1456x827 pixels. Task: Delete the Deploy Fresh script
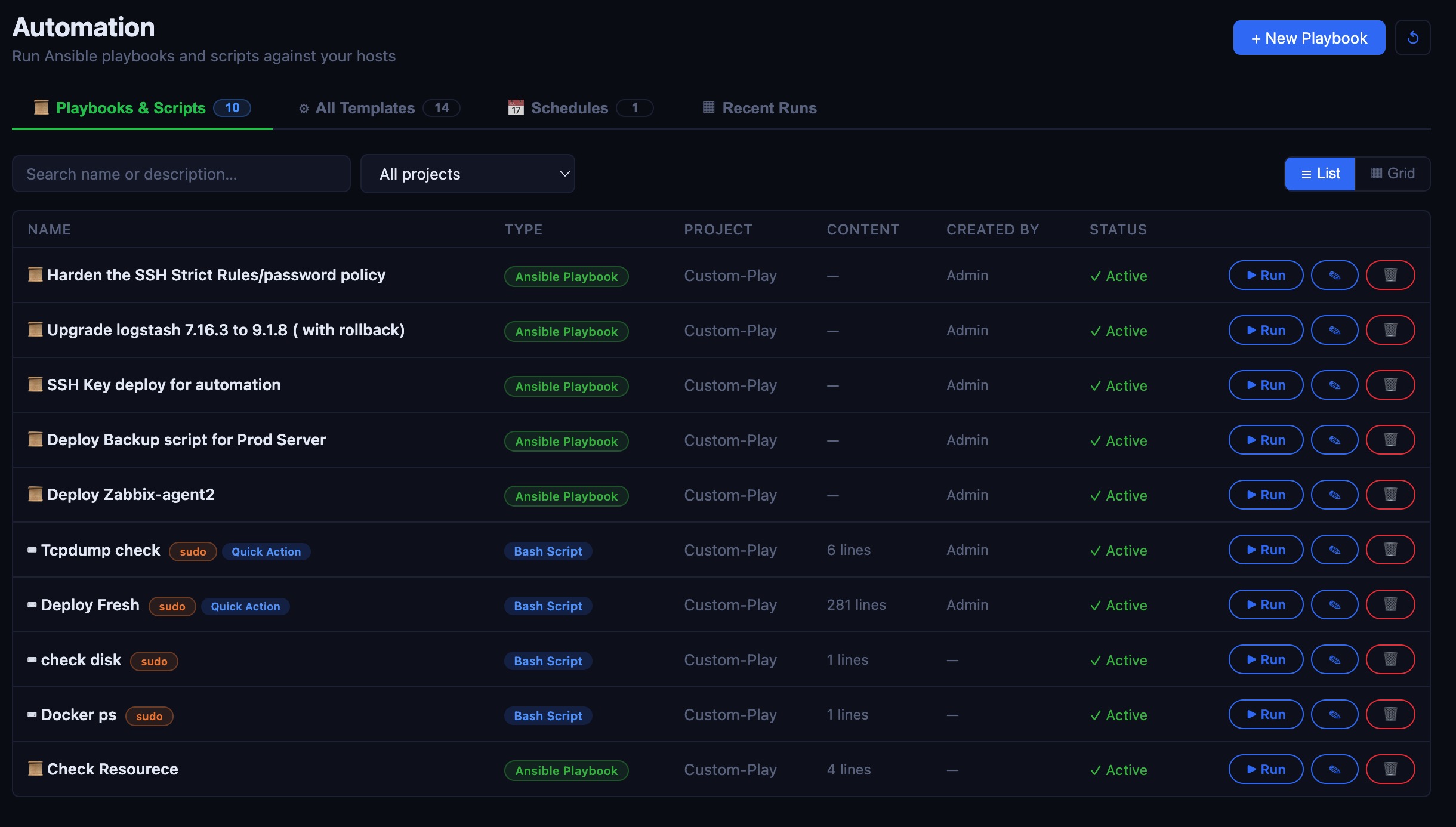click(1390, 604)
